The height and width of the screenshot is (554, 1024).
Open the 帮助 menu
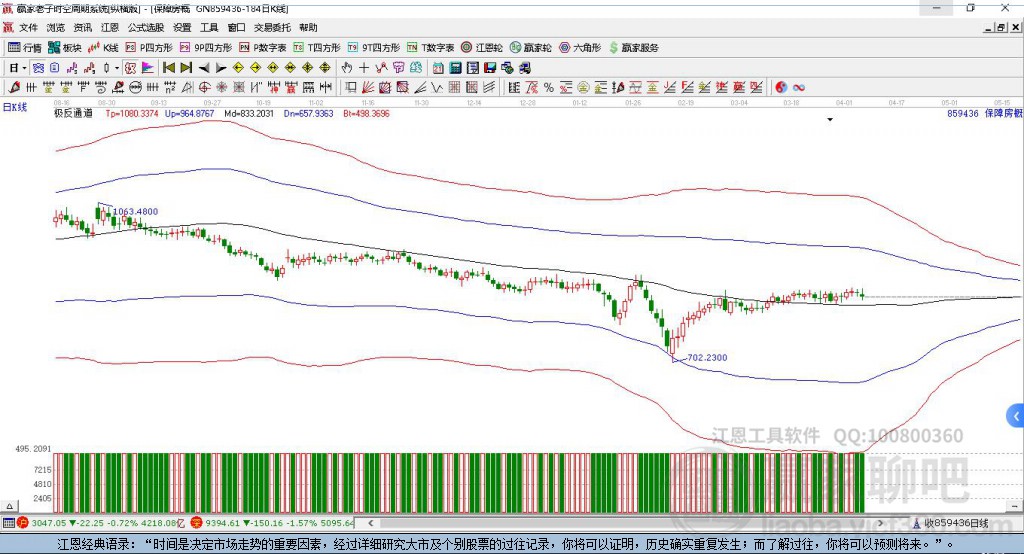click(x=308, y=27)
